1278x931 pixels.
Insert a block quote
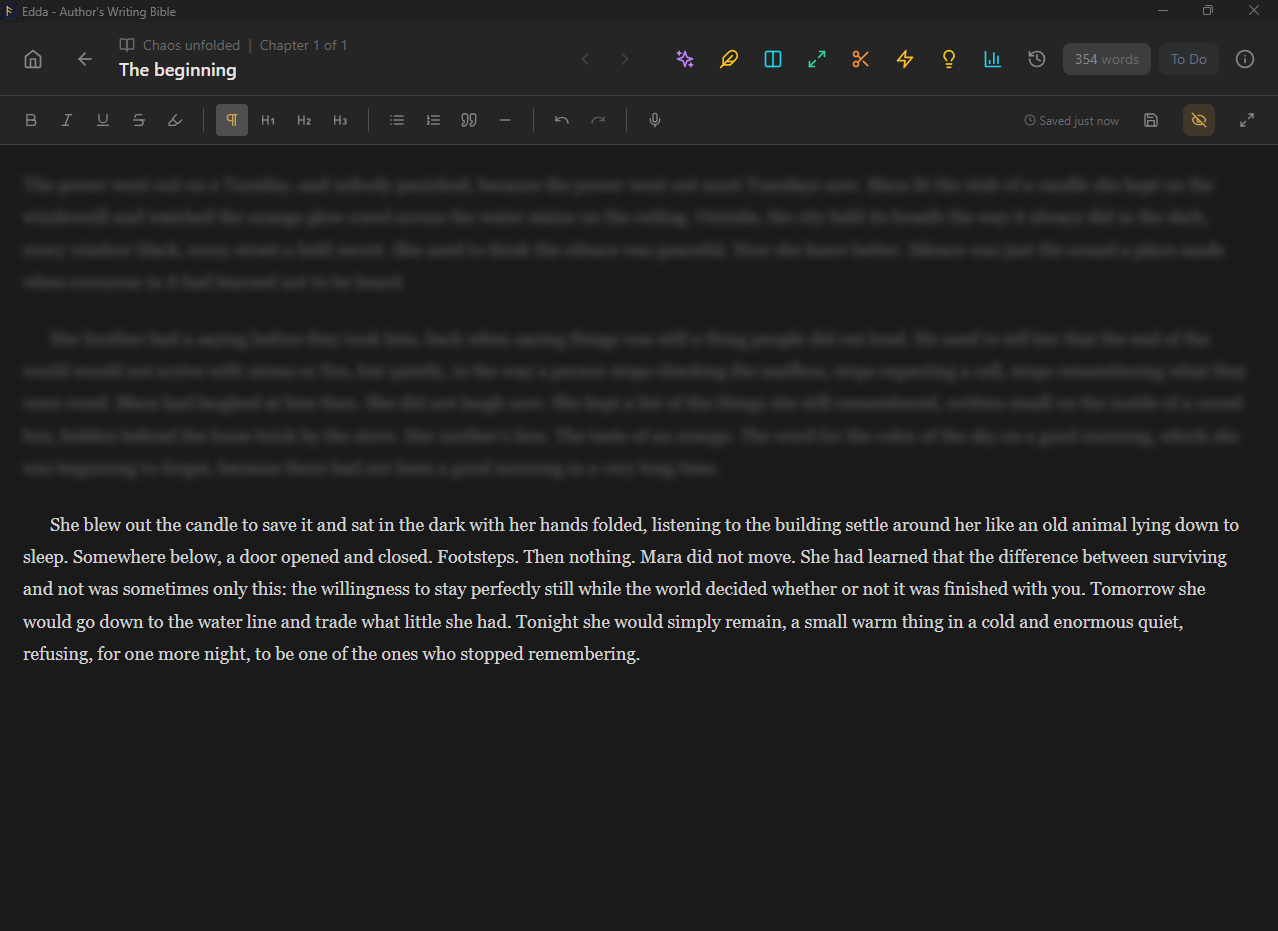pos(469,120)
